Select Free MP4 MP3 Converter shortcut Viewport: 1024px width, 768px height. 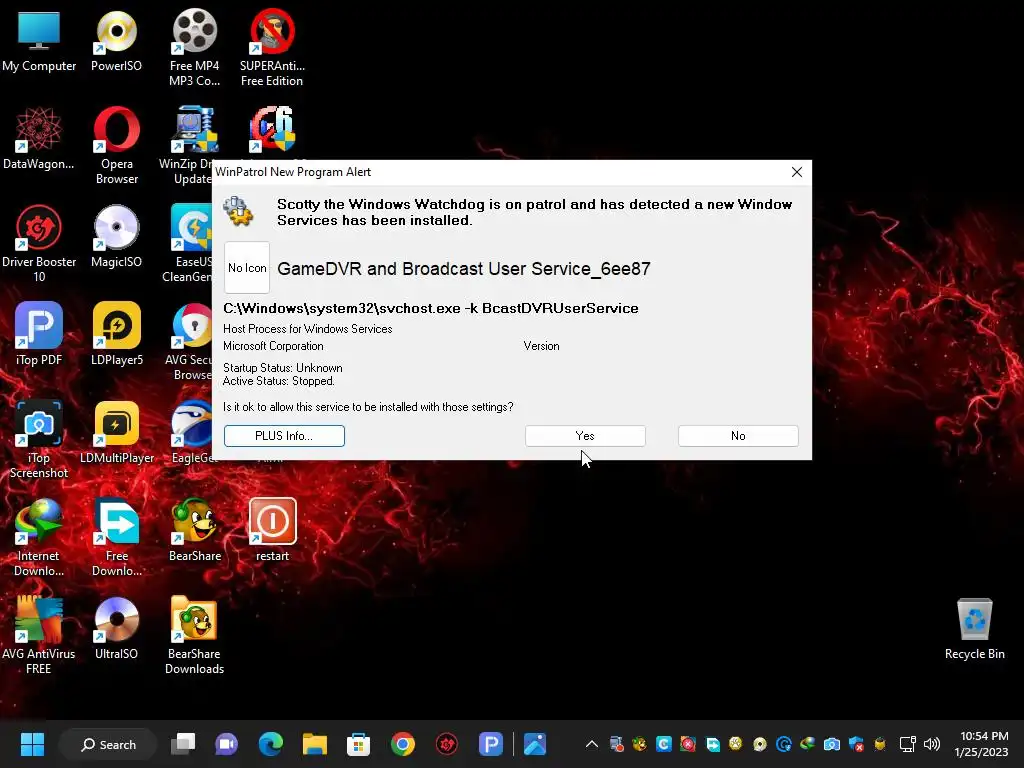[x=195, y=47]
